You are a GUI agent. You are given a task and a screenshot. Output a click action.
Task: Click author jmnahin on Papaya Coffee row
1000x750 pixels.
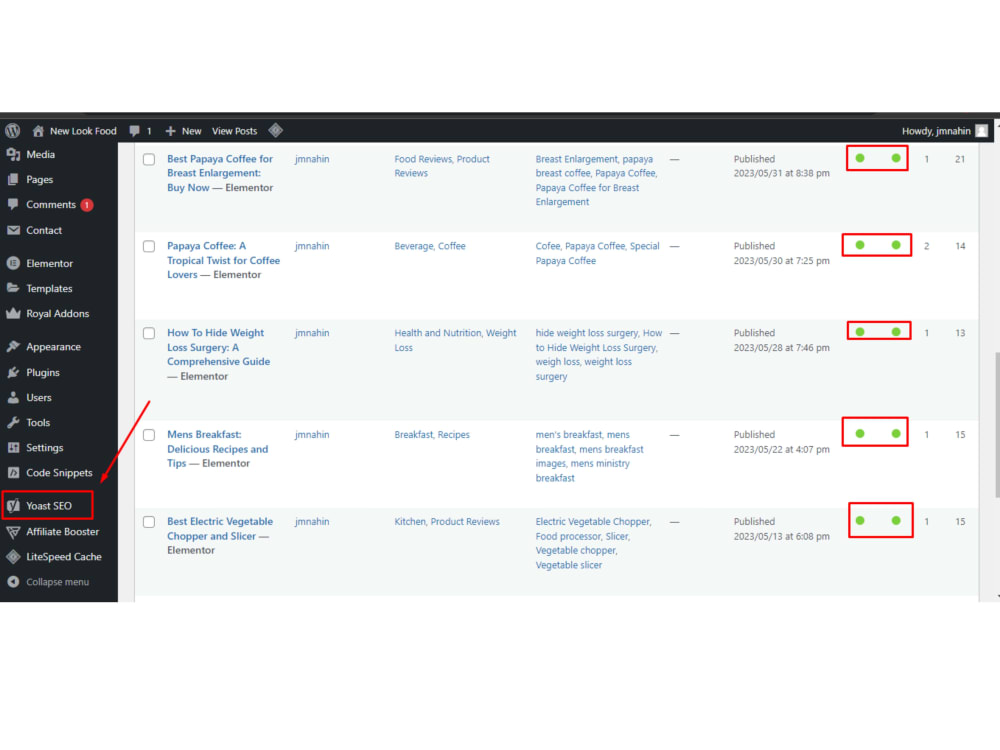(x=312, y=246)
